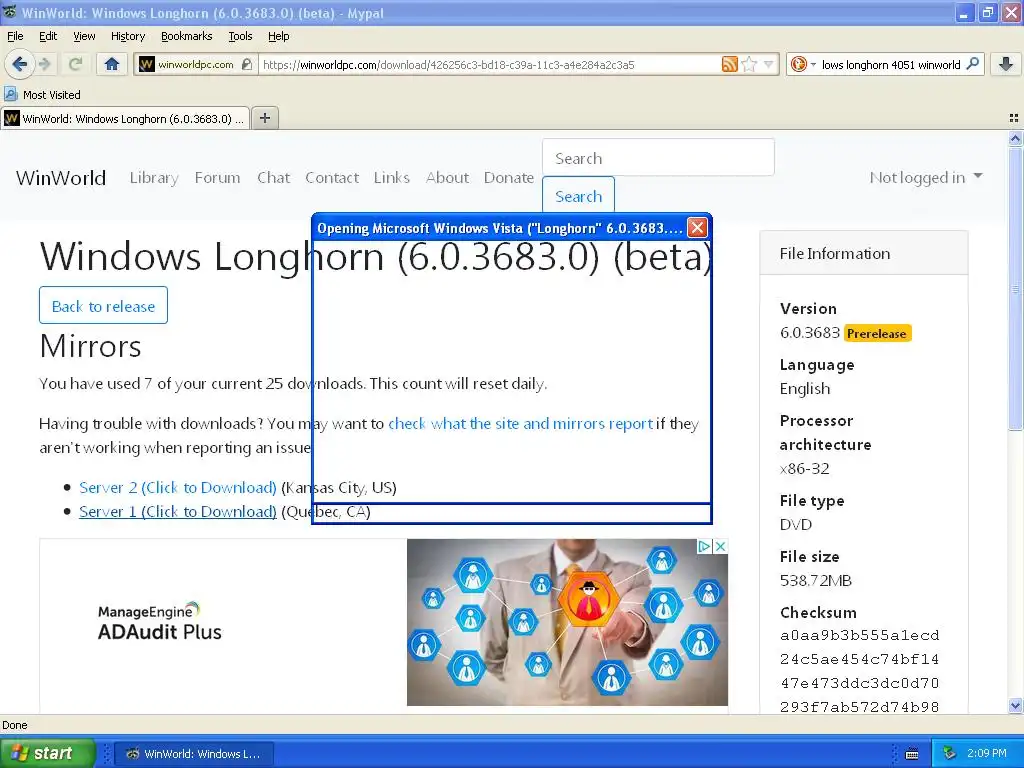
Task: Click the vertical scrollbar thumb
Action: (1015, 287)
